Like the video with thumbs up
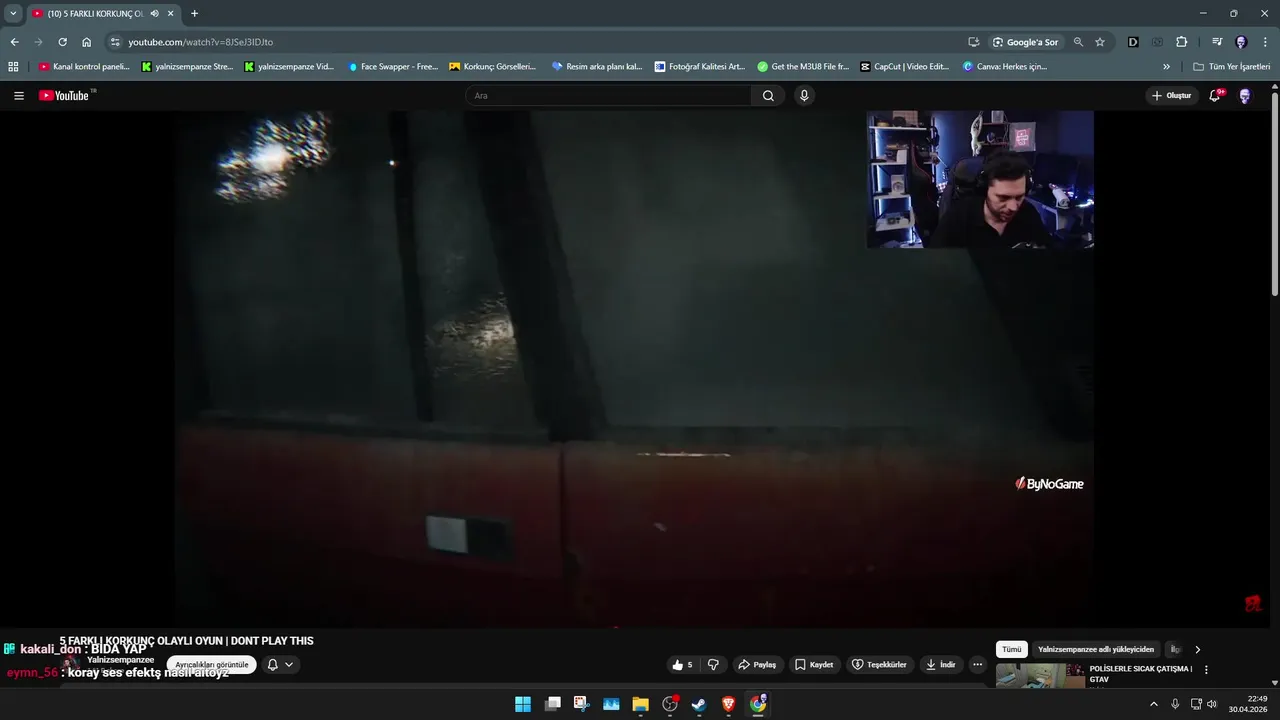 (682, 665)
